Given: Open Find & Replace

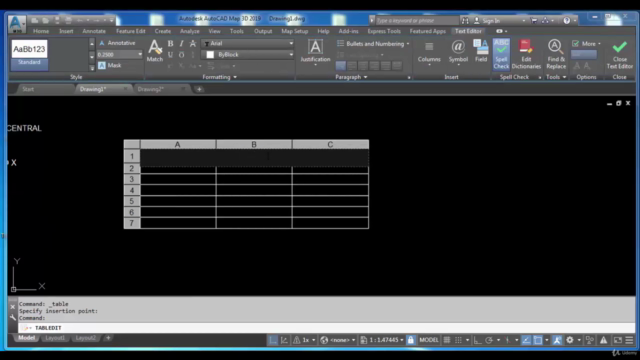Looking at the screenshot, I should pyautogui.click(x=556, y=54).
